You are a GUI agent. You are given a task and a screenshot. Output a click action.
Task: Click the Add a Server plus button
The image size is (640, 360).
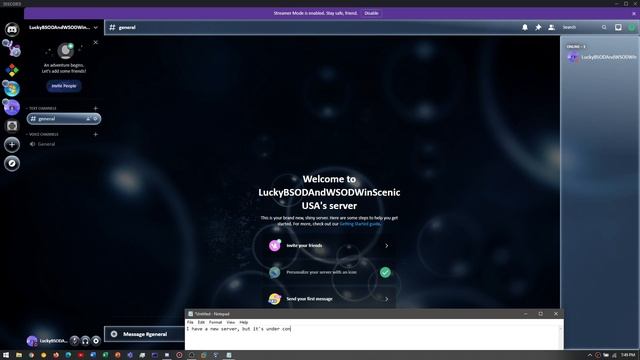(12, 144)
